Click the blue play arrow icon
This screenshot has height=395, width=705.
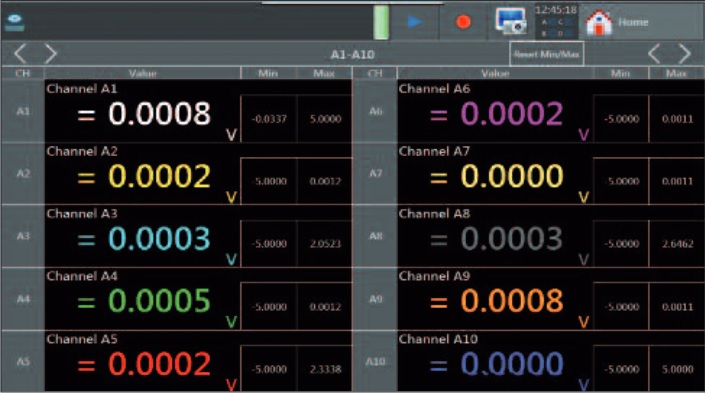click(414, 22)
